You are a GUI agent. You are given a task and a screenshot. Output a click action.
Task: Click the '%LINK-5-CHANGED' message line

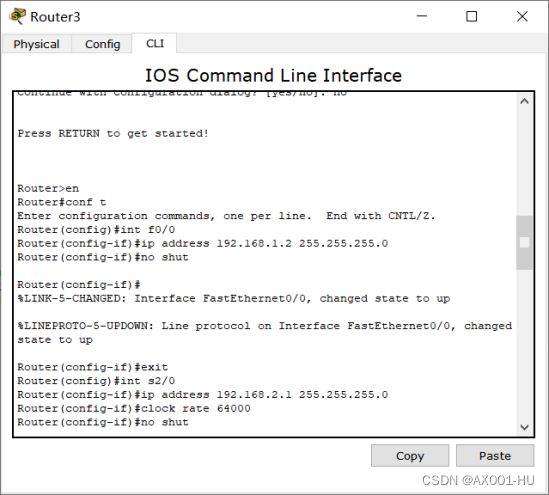point(234,299)
